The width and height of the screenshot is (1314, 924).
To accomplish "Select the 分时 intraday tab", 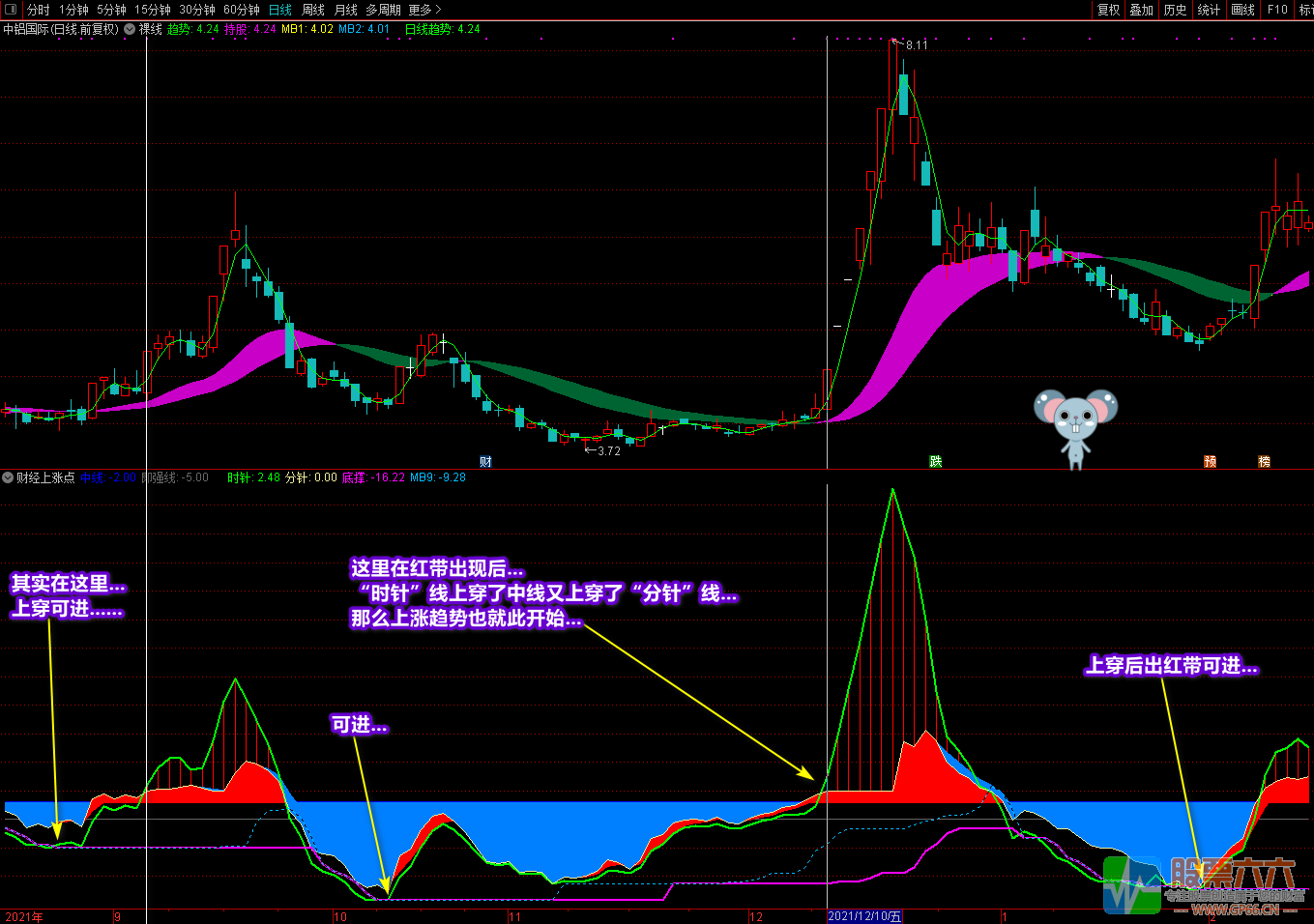I will click(39, 10).
